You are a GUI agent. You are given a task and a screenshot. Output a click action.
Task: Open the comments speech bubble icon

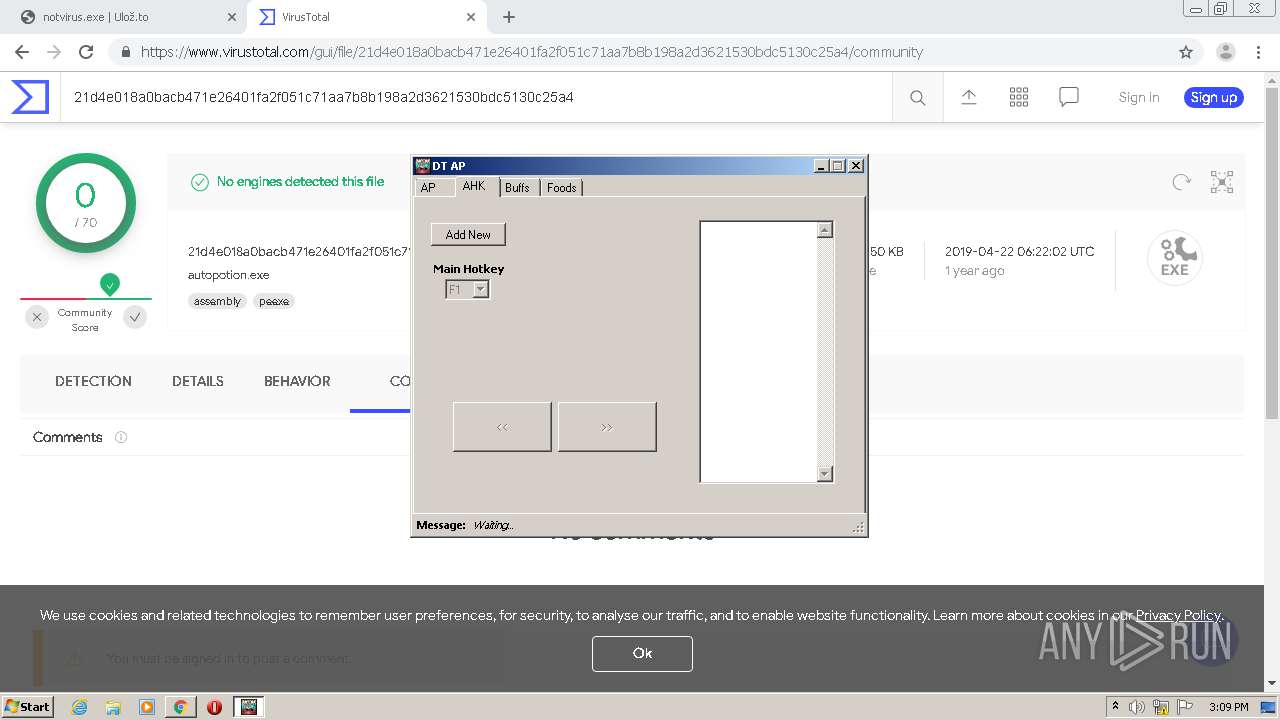[x=1069, y=97]
